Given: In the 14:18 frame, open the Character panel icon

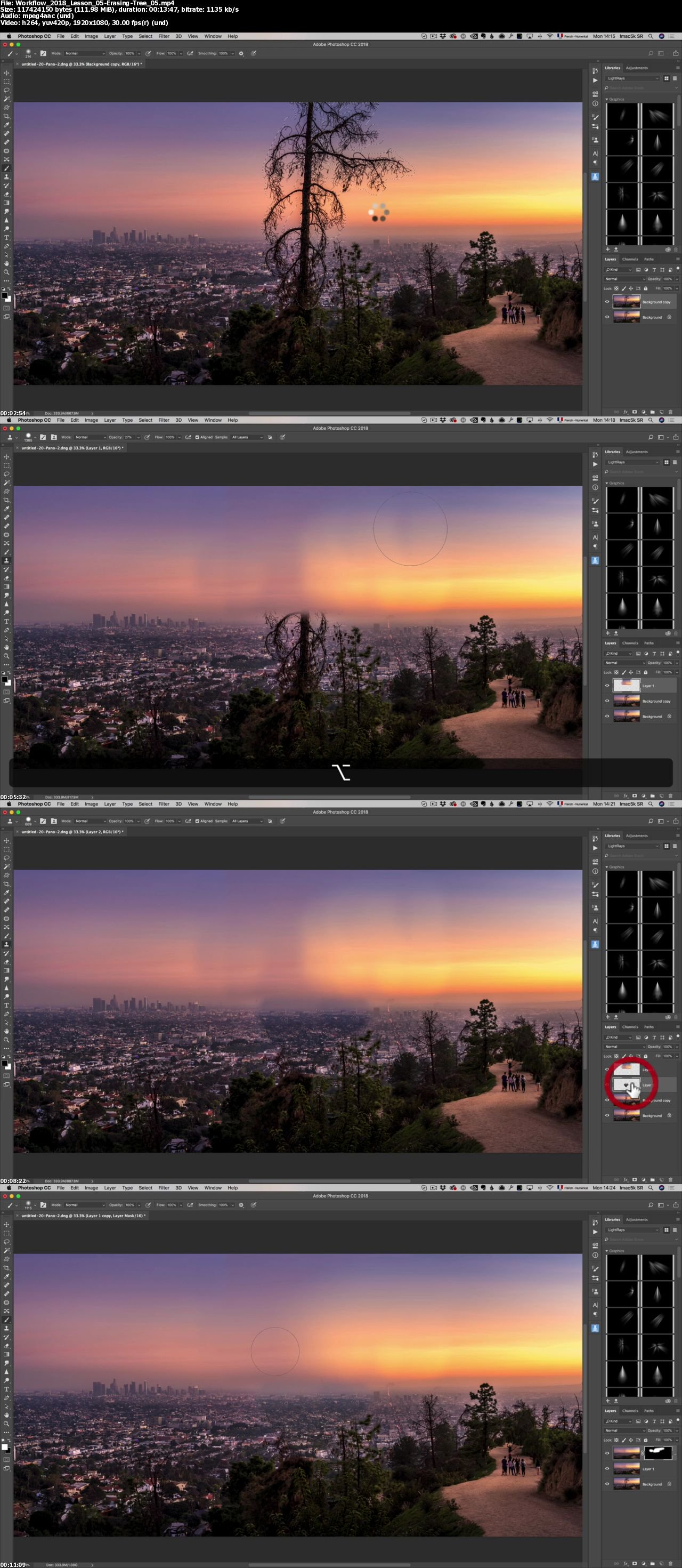Looking at the screenshot, I should pyautogui.click(x=595, y=537).
